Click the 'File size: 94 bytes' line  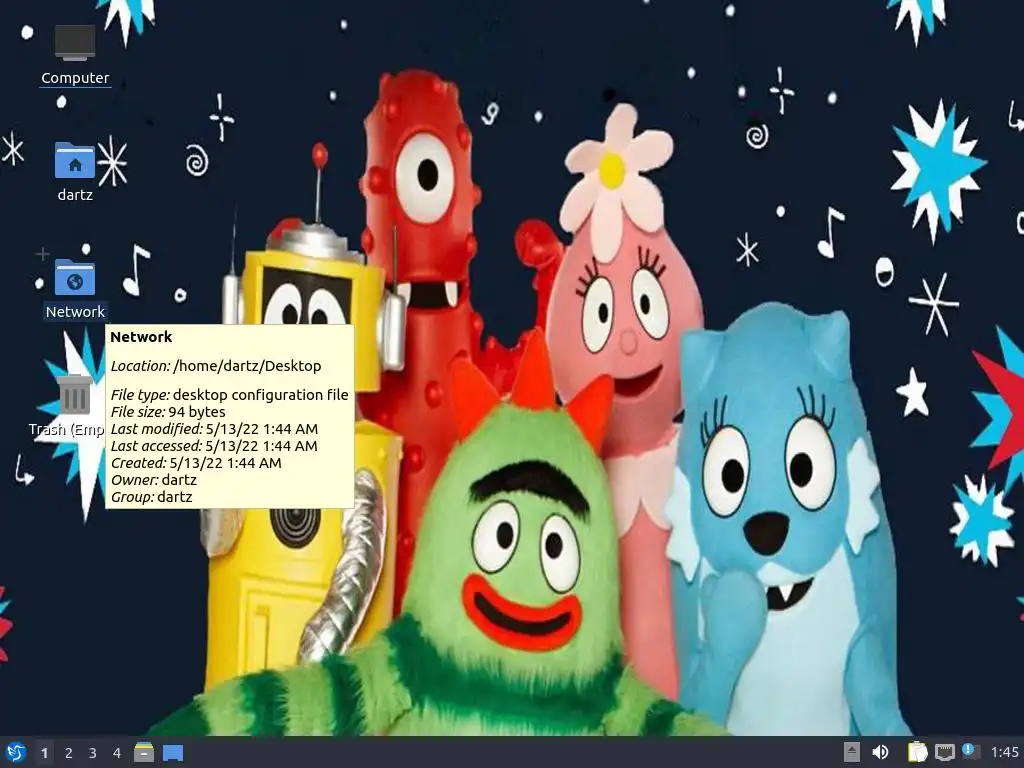168,412
